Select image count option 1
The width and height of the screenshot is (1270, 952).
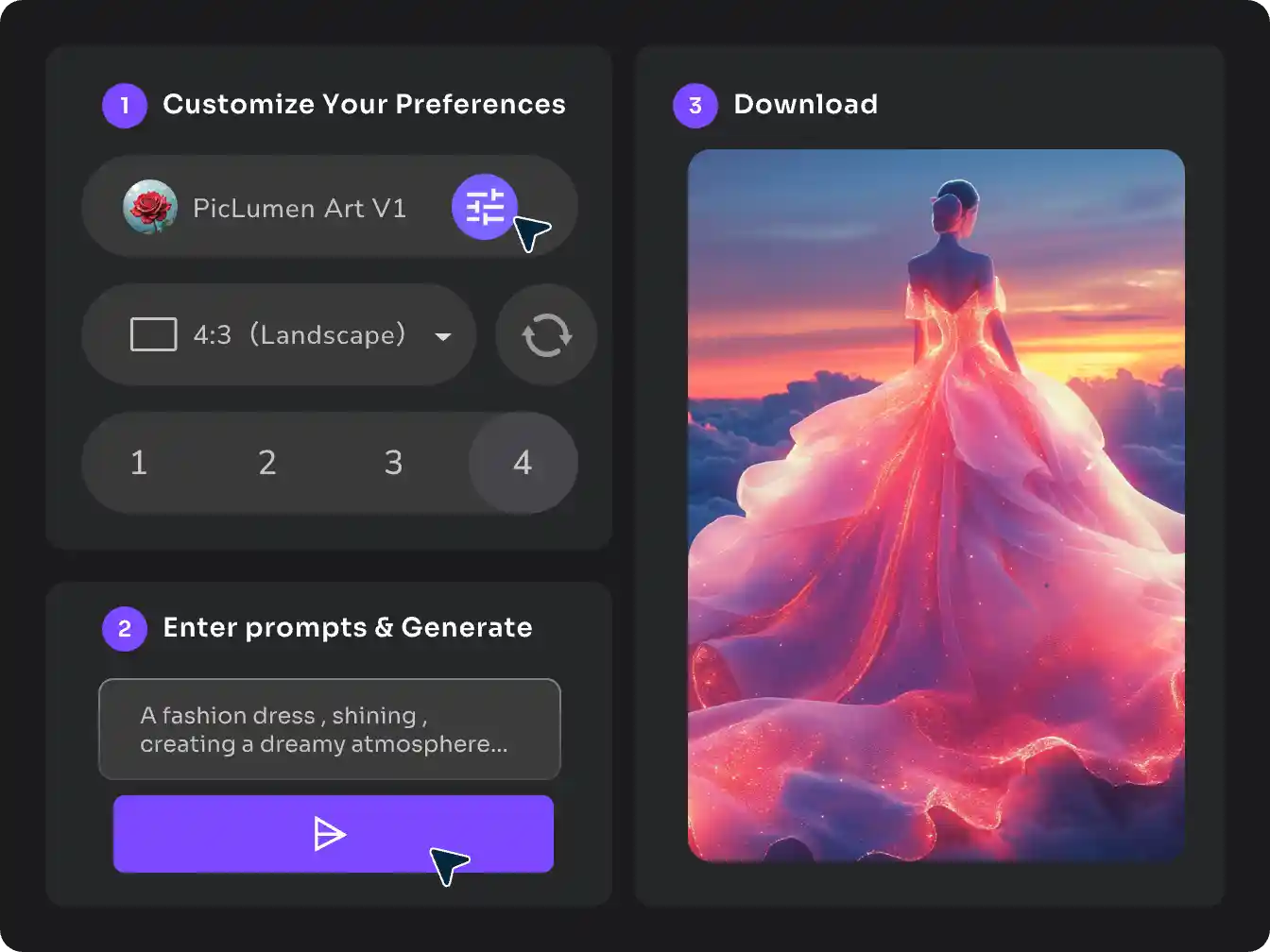point(138,463)
